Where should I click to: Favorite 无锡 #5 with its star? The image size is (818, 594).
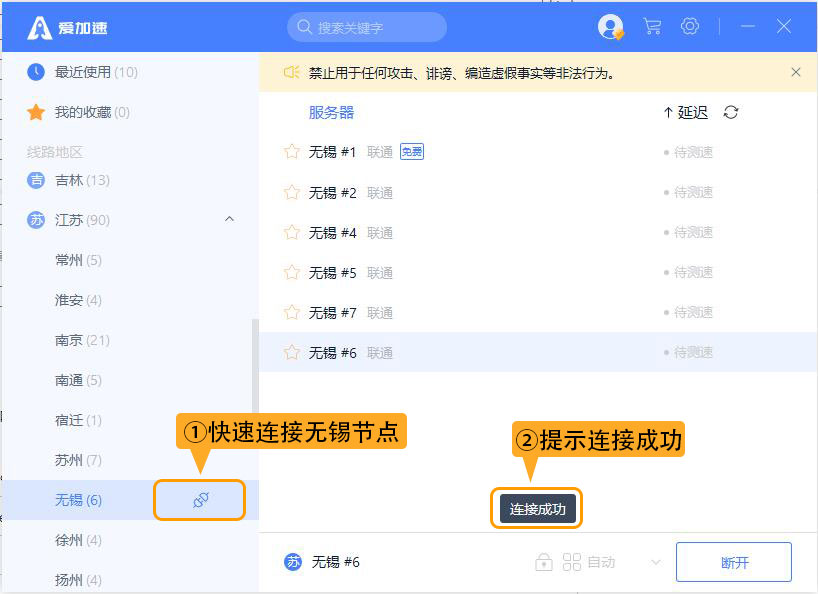pyautogui.click(x=292, y=272)
